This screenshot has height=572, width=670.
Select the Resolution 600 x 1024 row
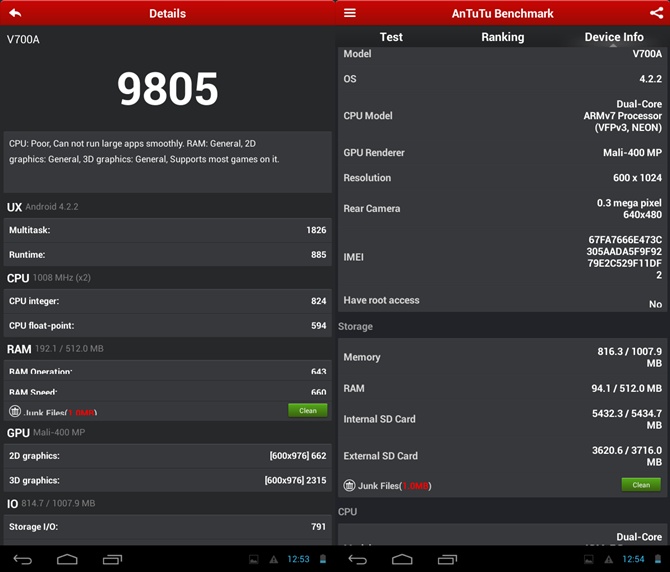coord(502,178)
